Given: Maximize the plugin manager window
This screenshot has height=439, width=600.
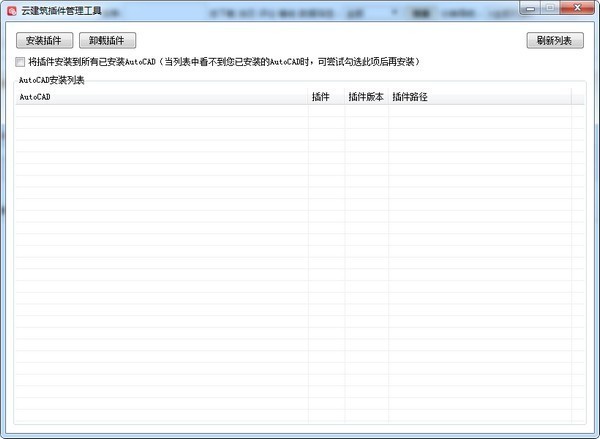Looking at the screenshot, I should click(x=550, y=8).
